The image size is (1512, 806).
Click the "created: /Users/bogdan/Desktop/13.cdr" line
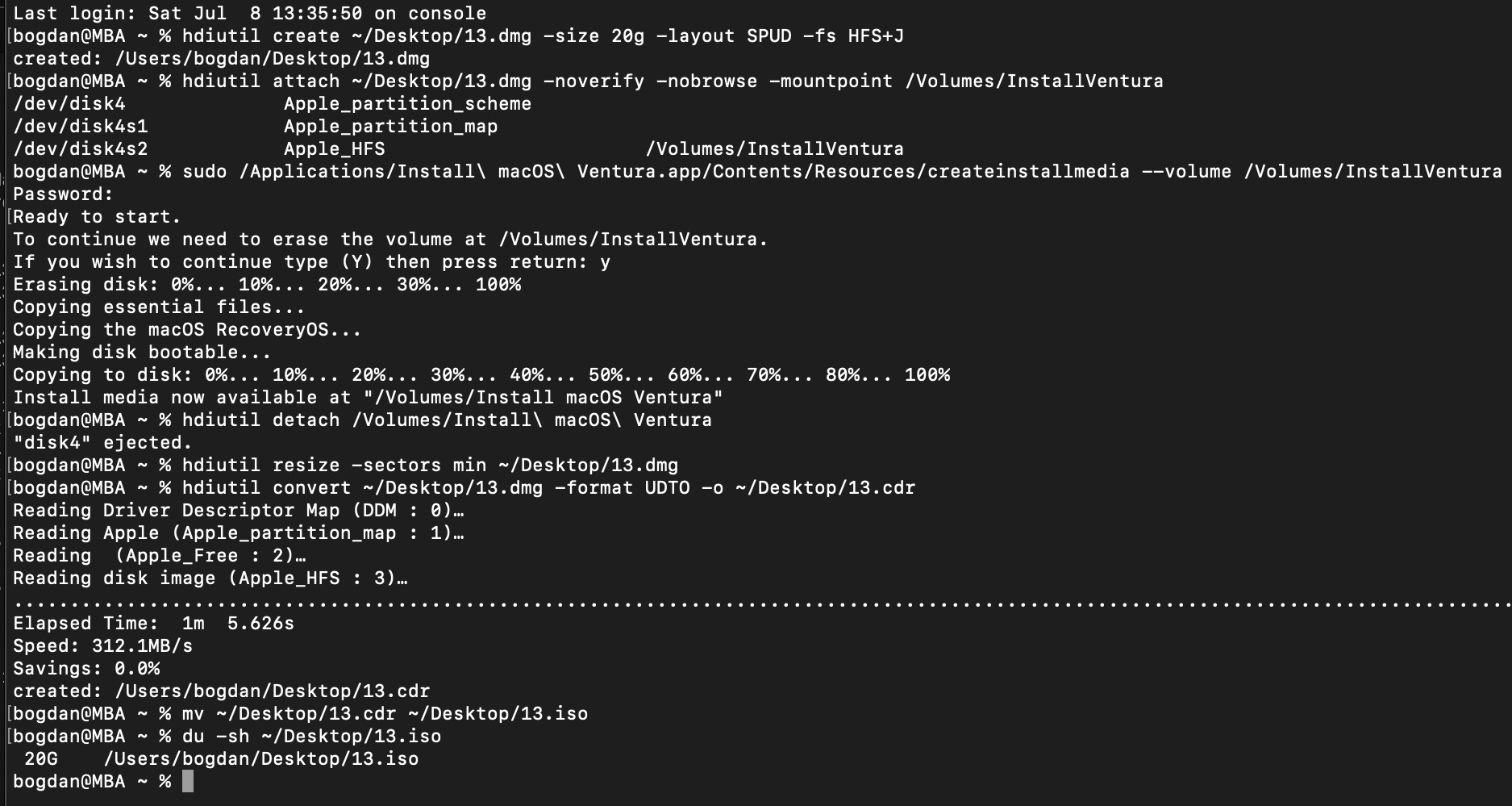click(221, 691)
